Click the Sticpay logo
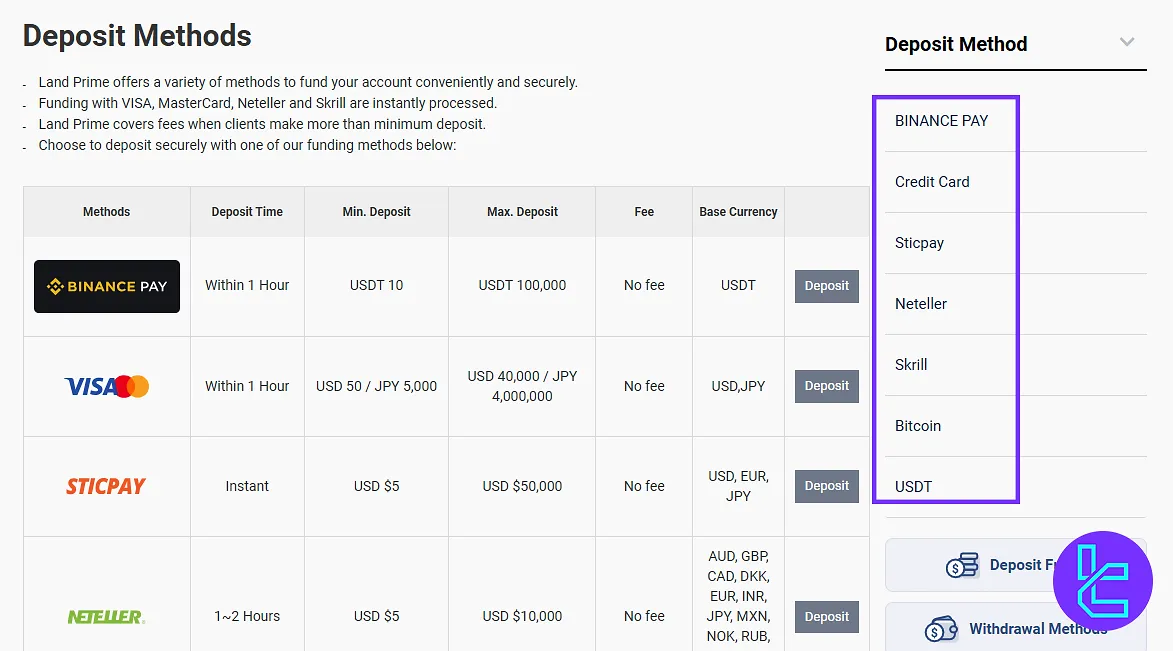Screen dimensions: 1173x651 106,486
